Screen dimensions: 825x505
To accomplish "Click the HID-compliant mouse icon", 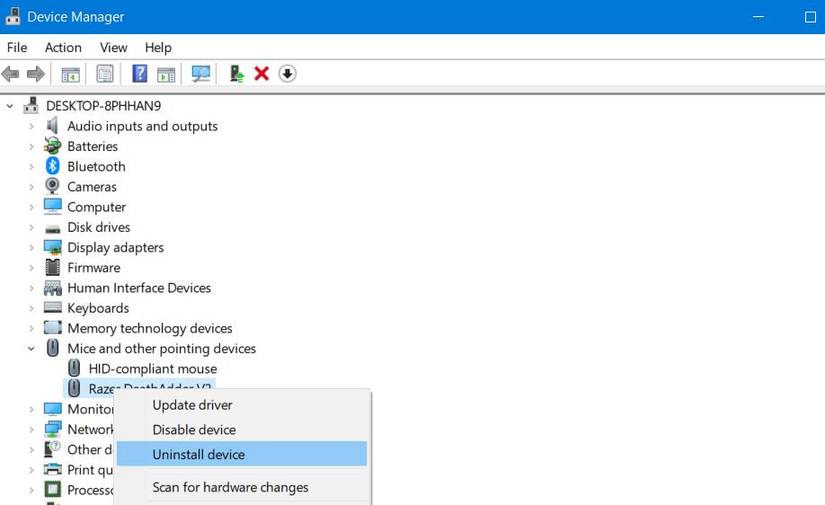I will pos(74,368).
